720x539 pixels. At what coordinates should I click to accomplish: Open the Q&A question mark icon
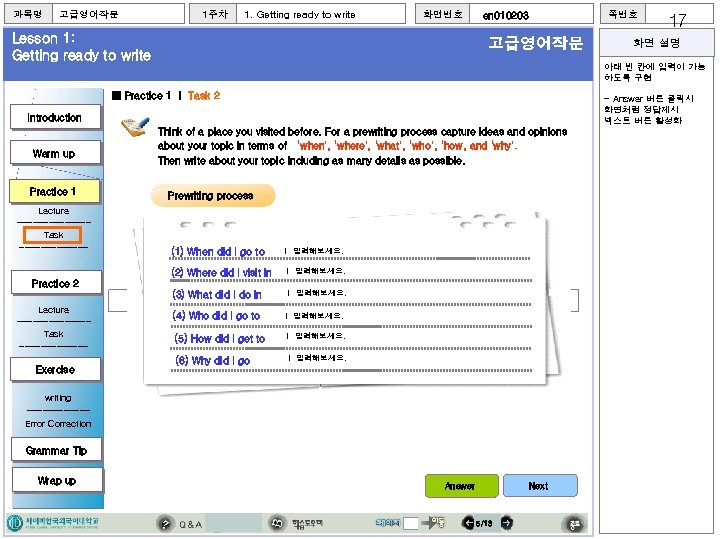(x=165, y=524)
